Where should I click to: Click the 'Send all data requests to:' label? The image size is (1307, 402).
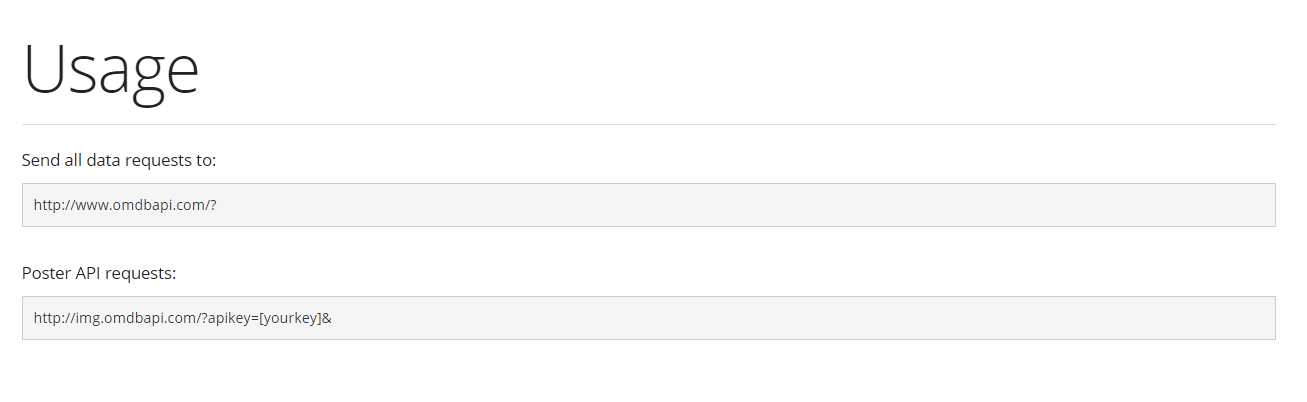click(119, 160)
